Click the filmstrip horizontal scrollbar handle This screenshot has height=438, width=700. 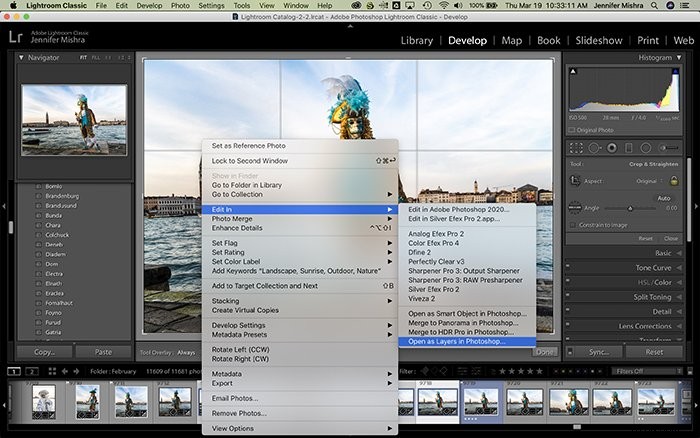coord(577,427)
